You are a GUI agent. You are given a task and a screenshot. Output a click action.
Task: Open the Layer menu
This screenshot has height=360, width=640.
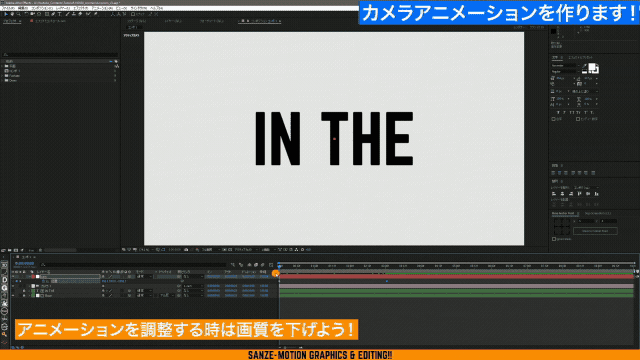[x=62, y=8]
